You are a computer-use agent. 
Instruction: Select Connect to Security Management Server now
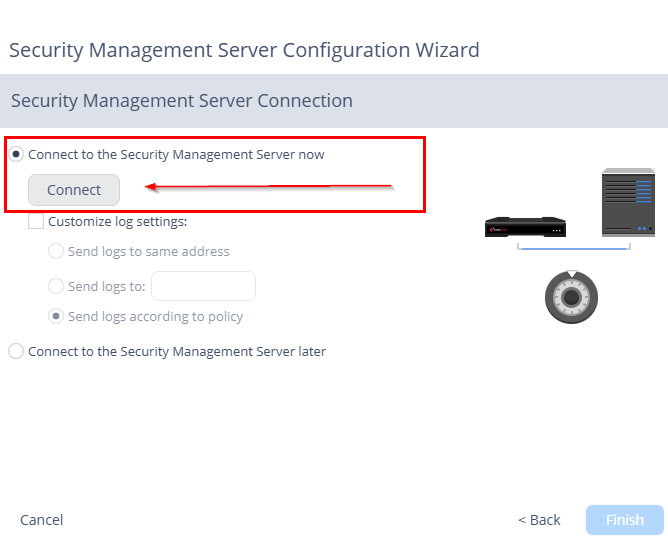point(16,154)
